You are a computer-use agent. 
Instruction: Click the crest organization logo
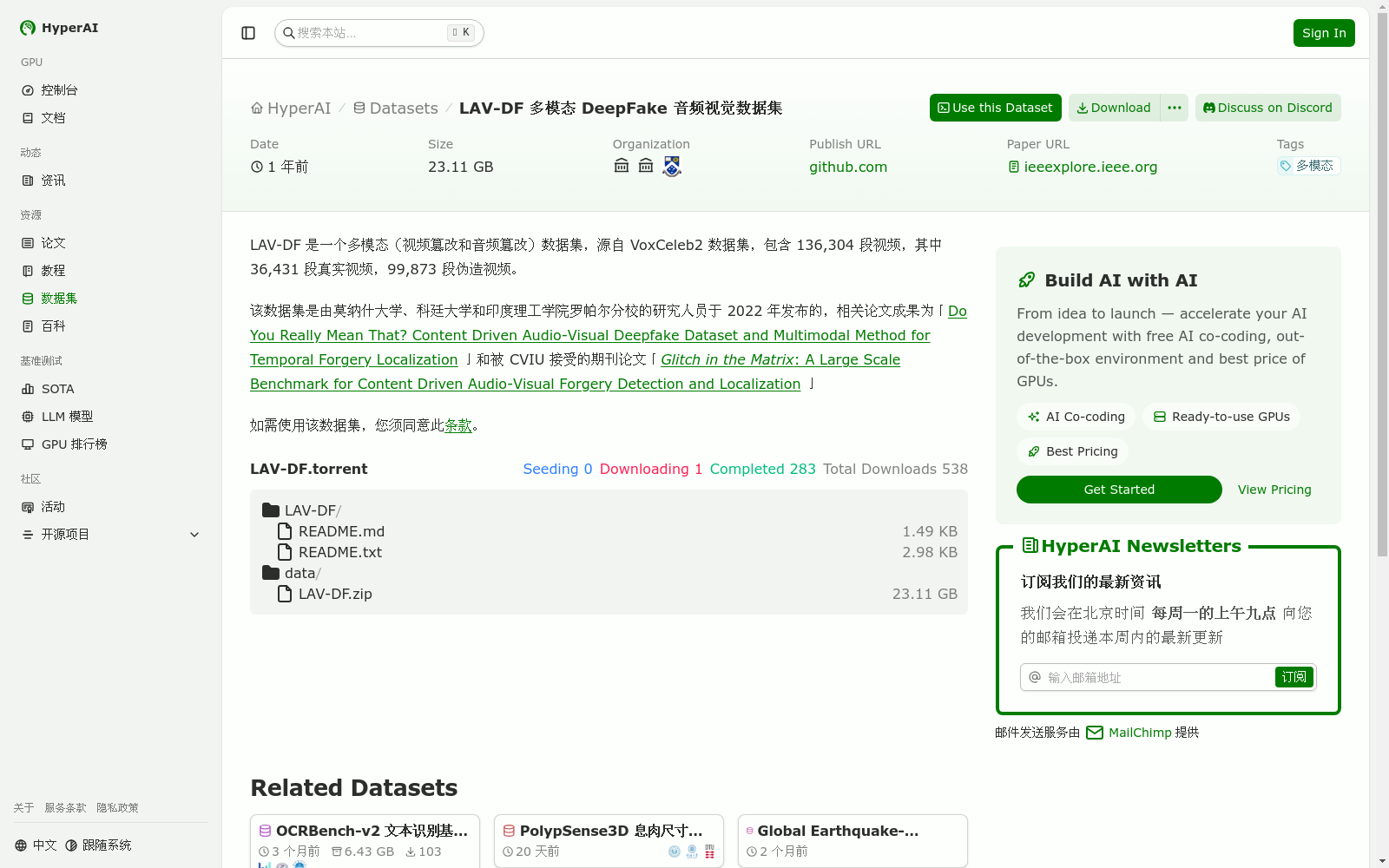coord(672,166)
